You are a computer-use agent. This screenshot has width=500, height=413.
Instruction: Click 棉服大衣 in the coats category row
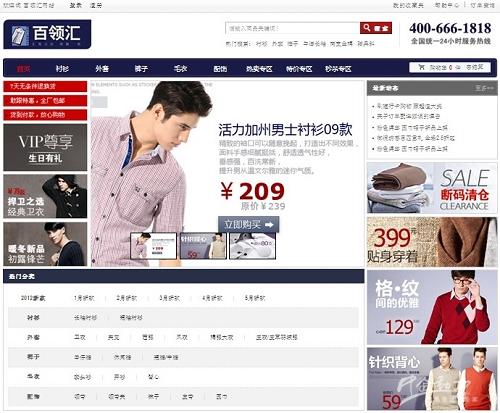(x=222, y=337)
